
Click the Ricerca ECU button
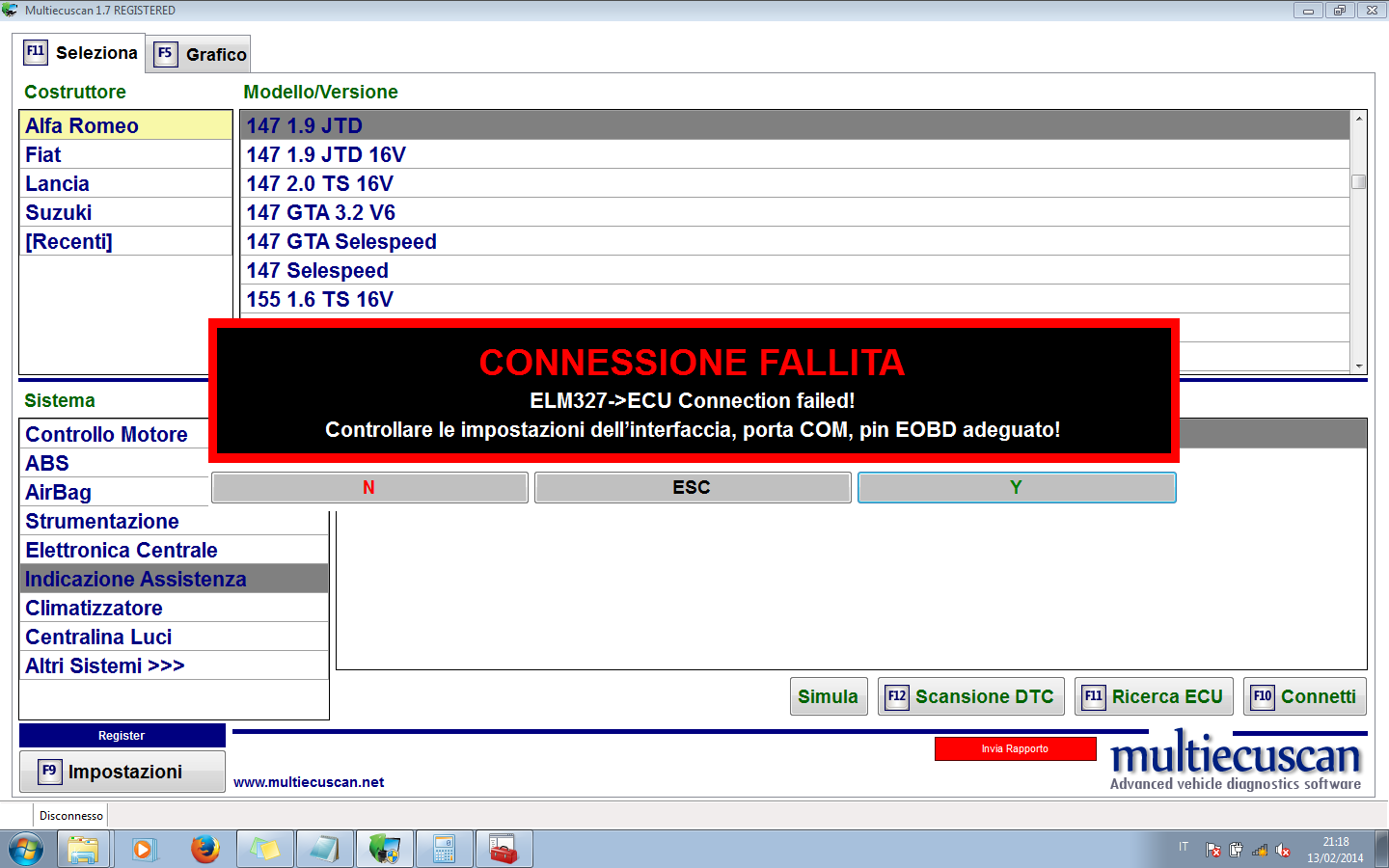tap(1154, 696)
